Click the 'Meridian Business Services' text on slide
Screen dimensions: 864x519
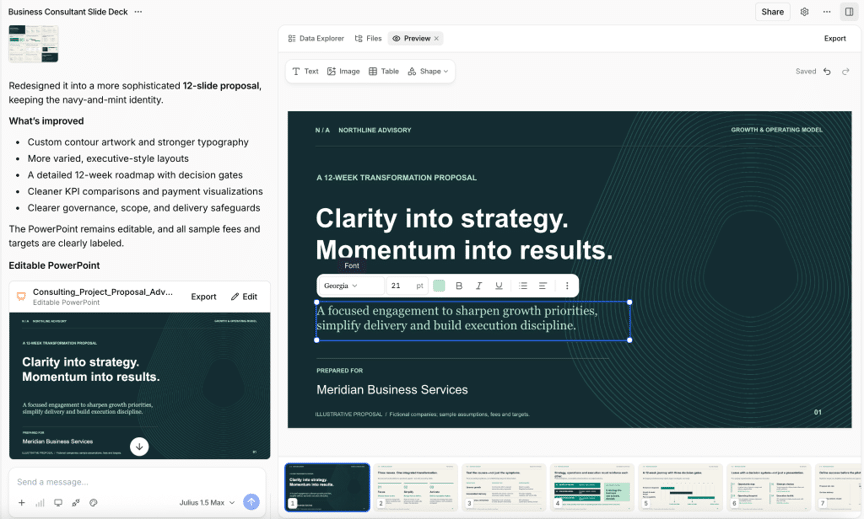point(392,390)
